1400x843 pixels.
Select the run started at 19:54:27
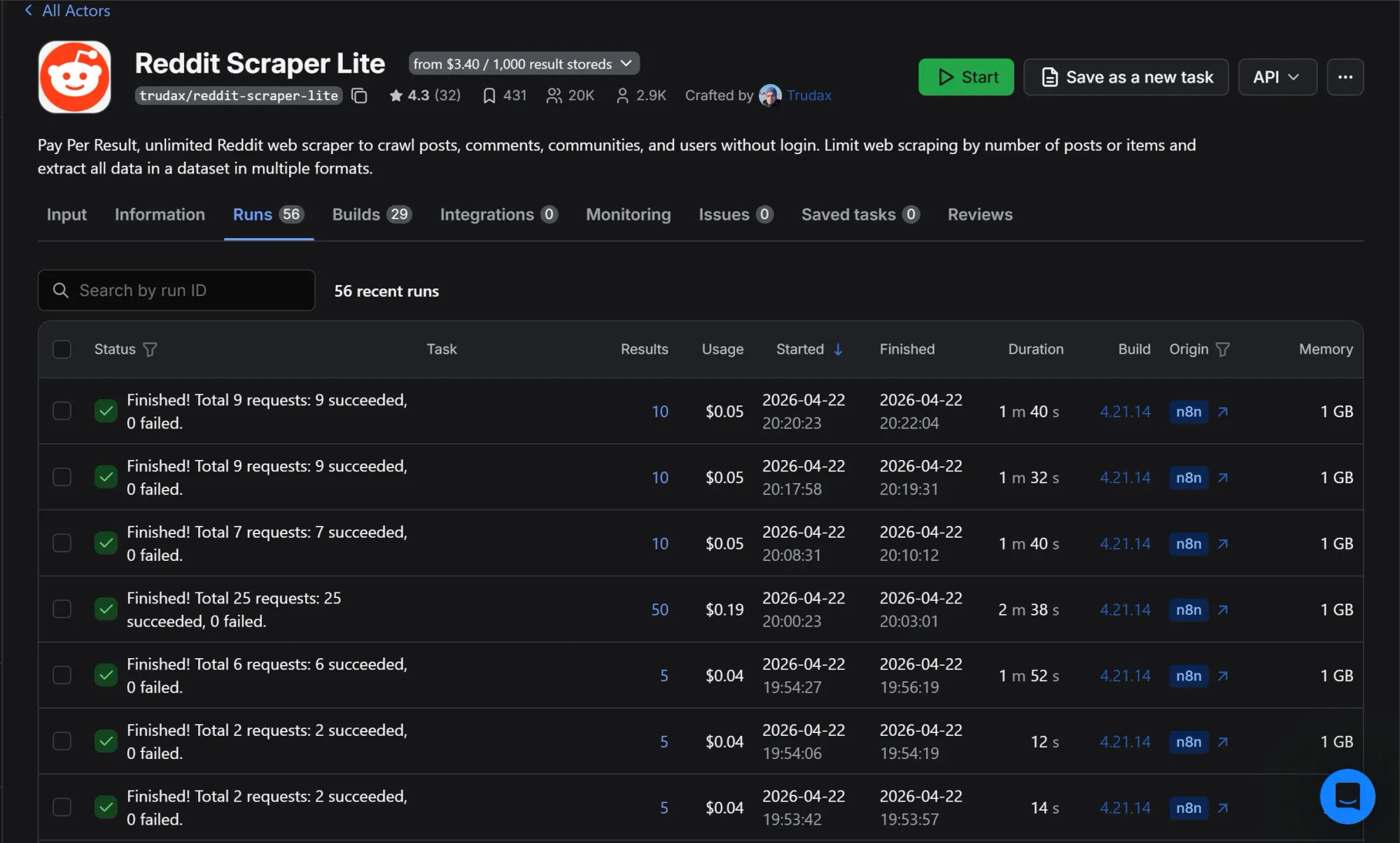62,675
